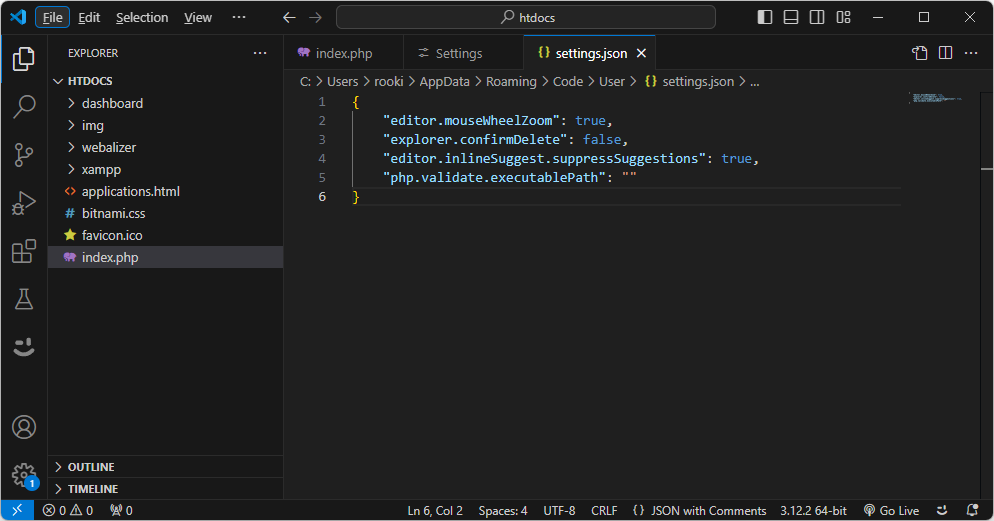Viewport: 994px width, 521px height.
Task: Click the ports forwarded indicator
Action: tap(121, 510)
